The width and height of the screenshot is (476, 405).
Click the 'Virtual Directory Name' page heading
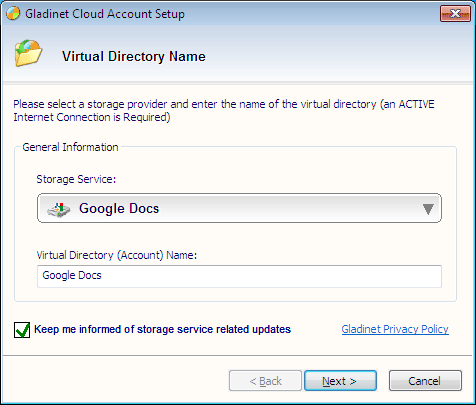click(134, 56)
